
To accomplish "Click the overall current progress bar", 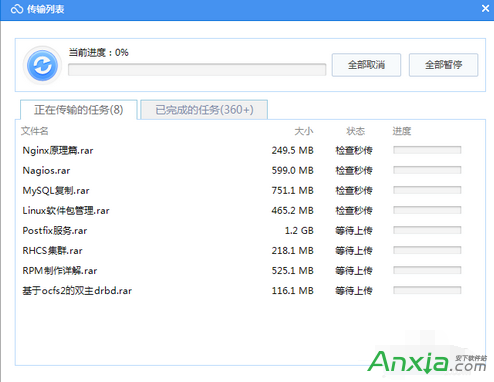I will tap(197, 70).
